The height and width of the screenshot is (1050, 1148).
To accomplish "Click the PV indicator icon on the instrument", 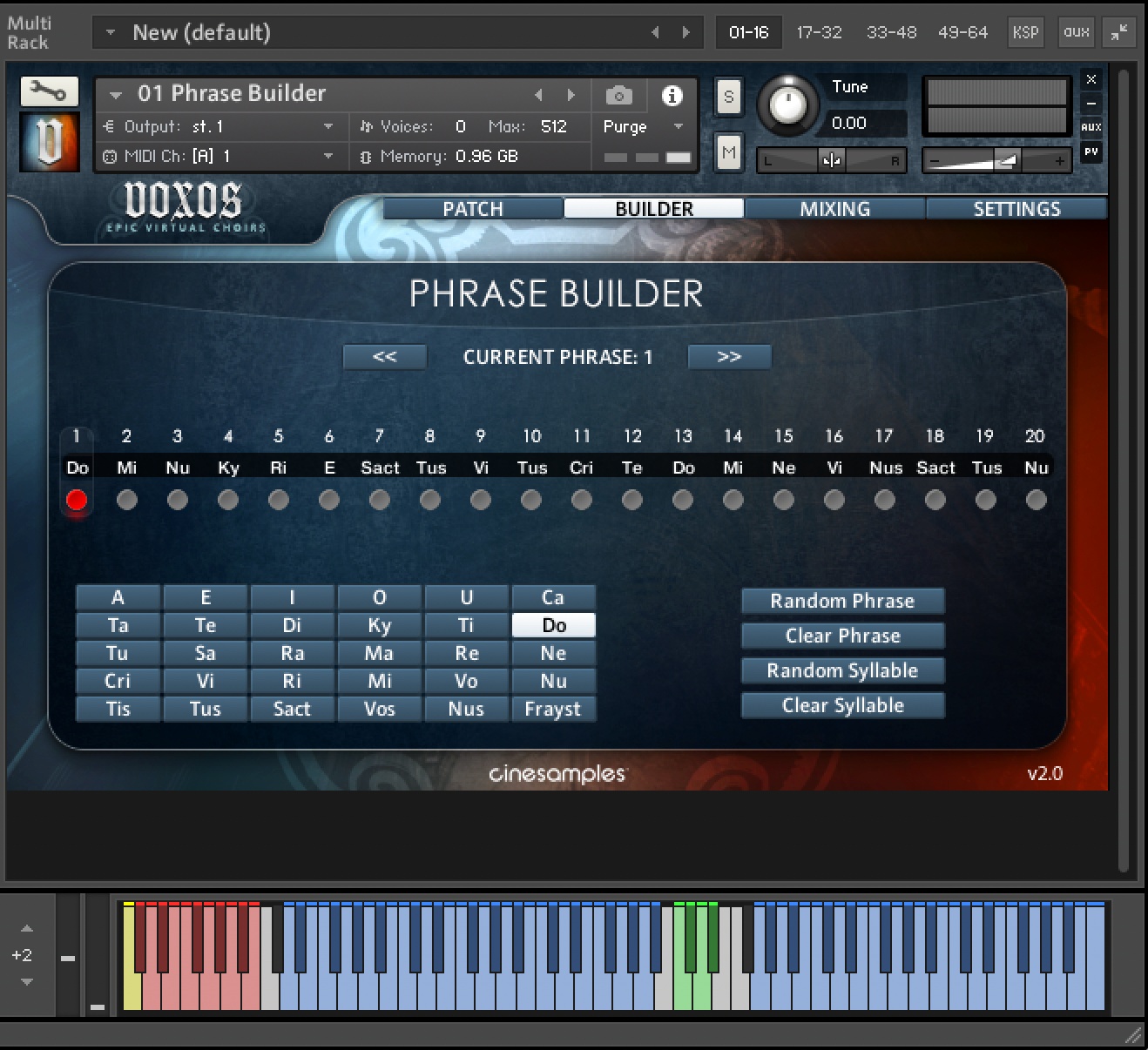I will click(1091, 152).
